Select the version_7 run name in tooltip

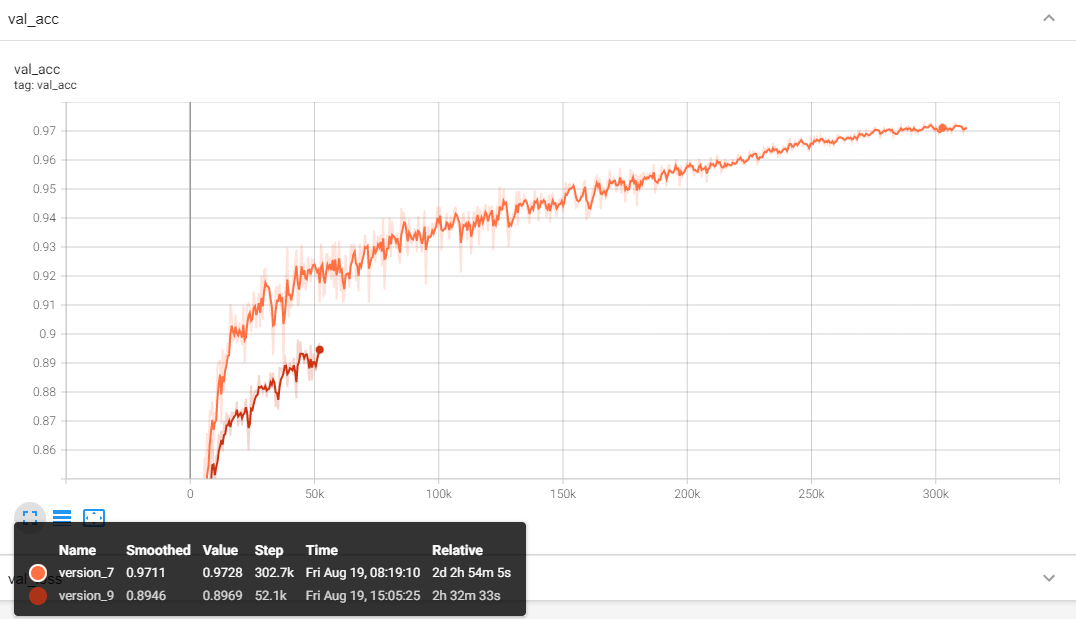[x=86, y=573]
